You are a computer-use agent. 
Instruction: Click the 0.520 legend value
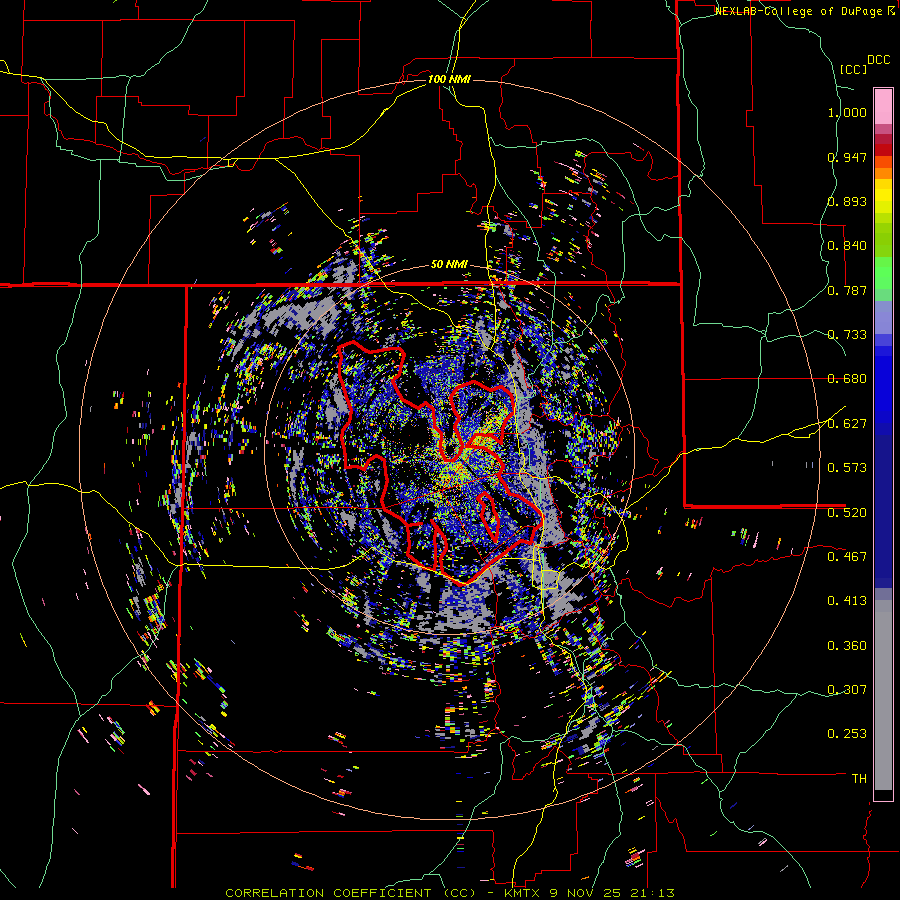coord(847,513)
